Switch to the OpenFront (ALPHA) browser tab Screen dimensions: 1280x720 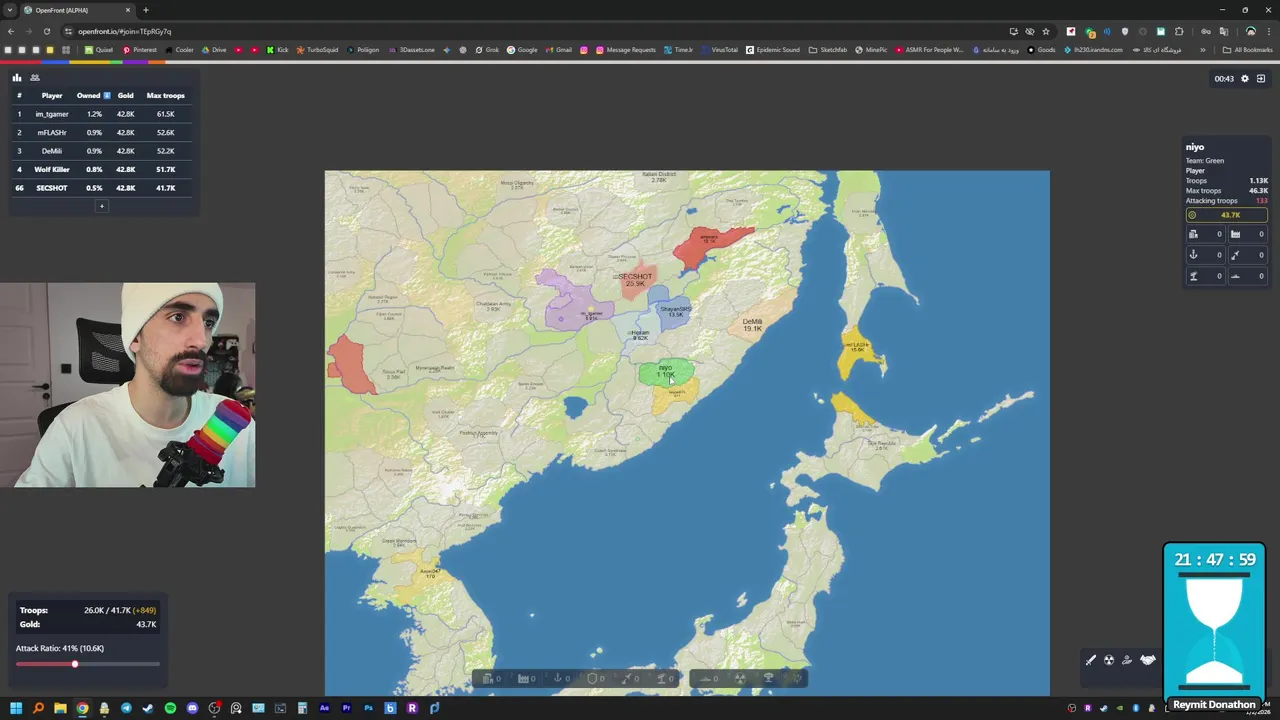pos(77,10)
